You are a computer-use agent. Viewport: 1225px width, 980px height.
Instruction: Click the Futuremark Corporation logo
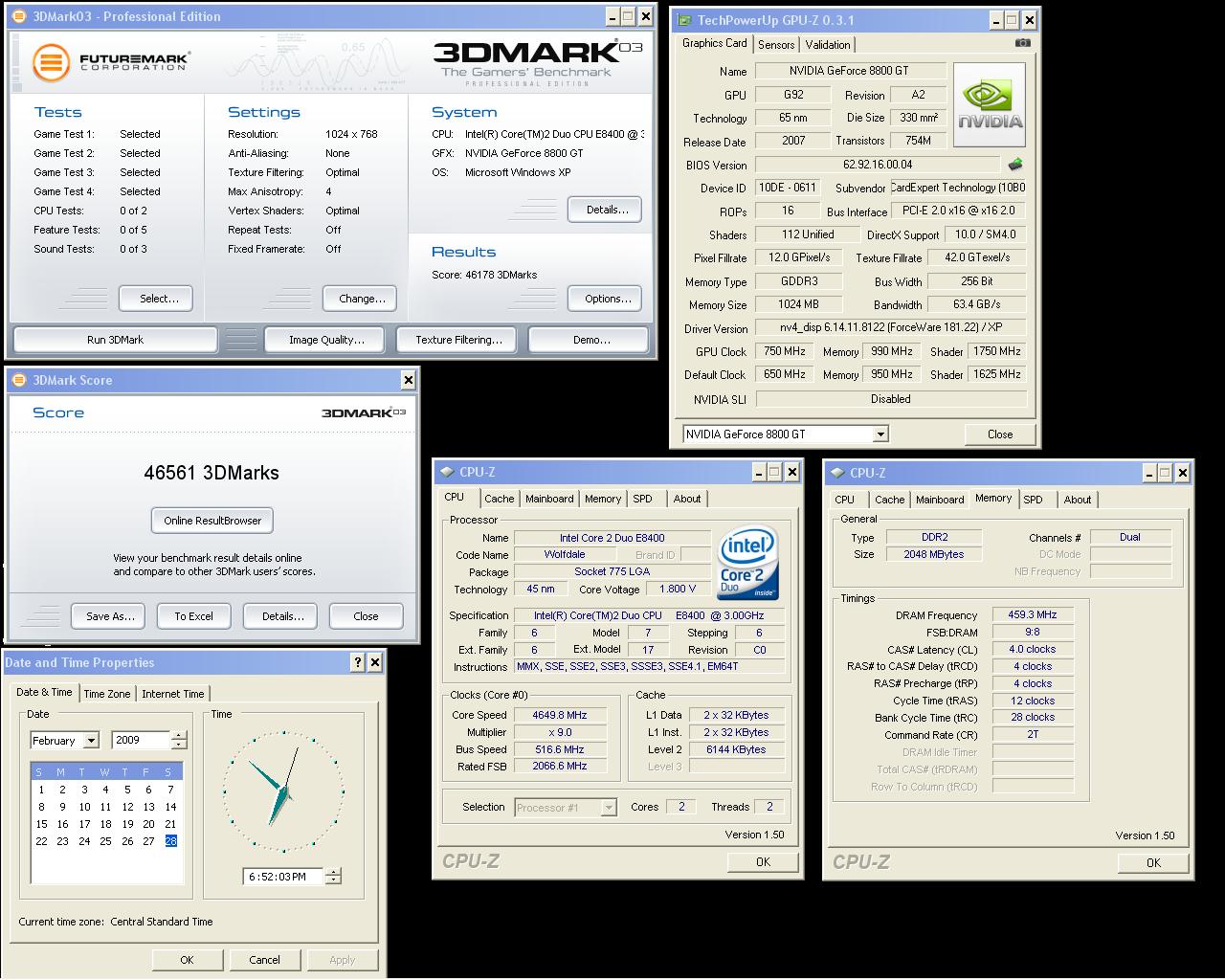point(111,62)
